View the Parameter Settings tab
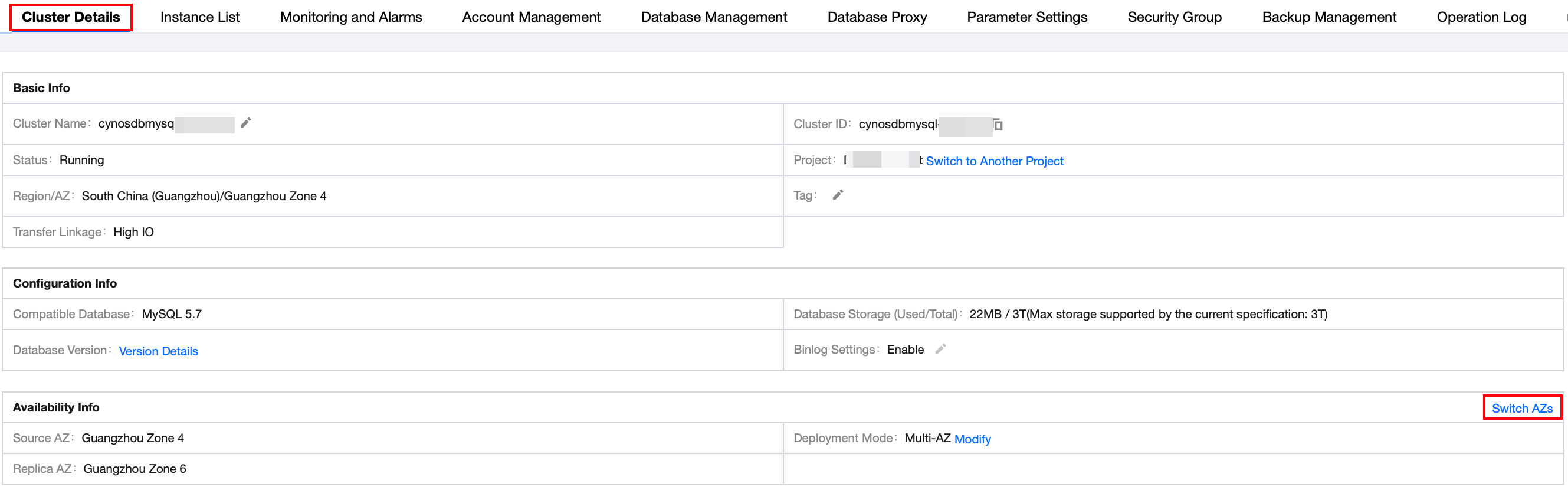 click(1026, 17)
